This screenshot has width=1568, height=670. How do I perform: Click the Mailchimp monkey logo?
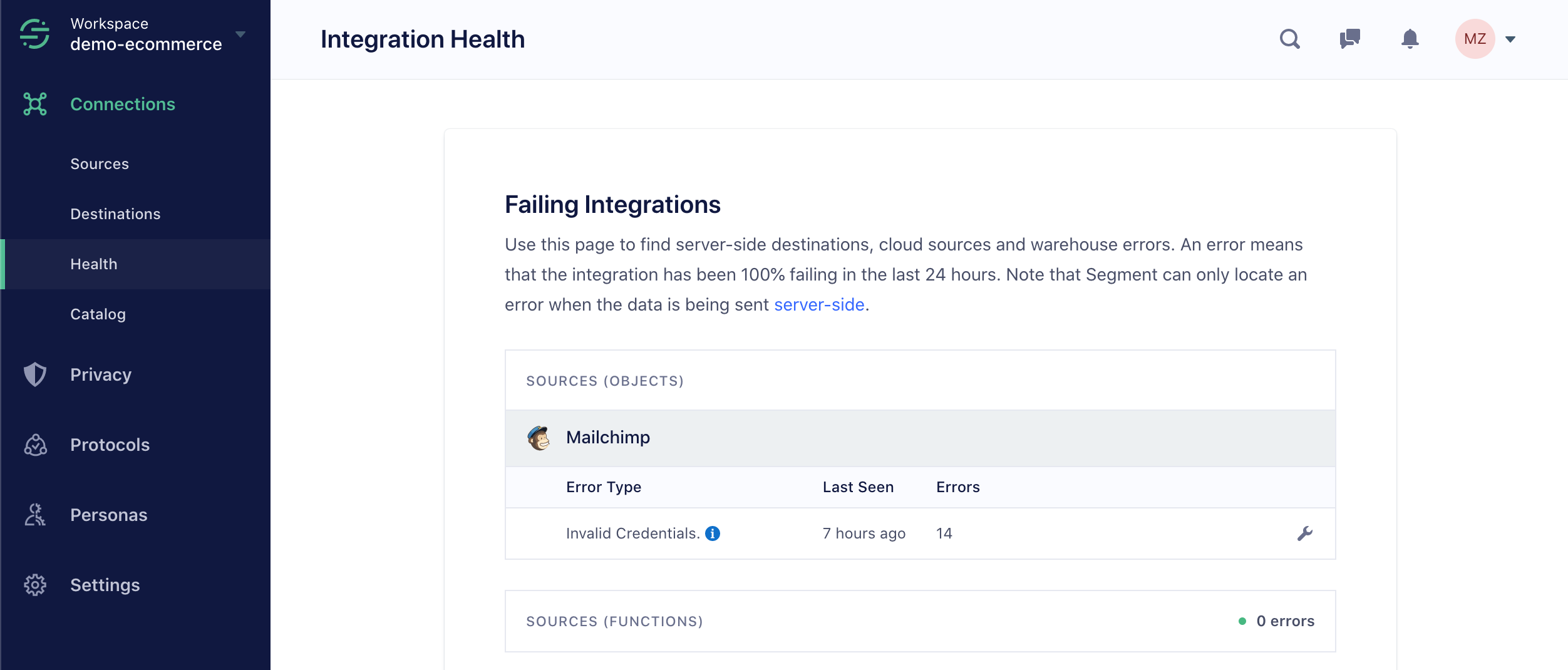click(x=539, y=438)
